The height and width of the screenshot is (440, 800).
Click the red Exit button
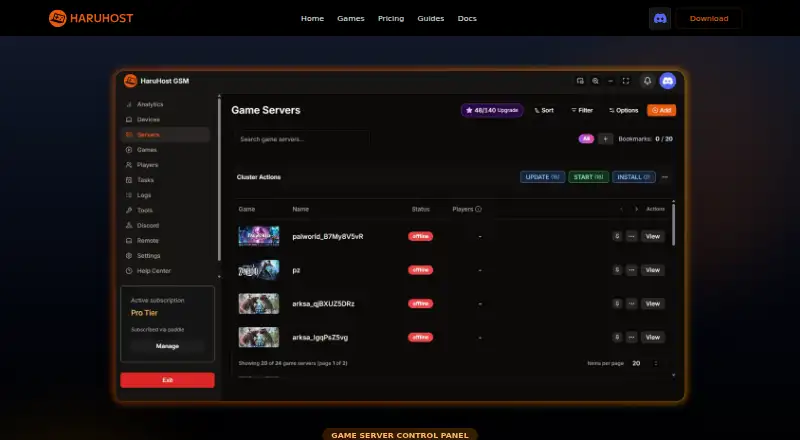167,380
